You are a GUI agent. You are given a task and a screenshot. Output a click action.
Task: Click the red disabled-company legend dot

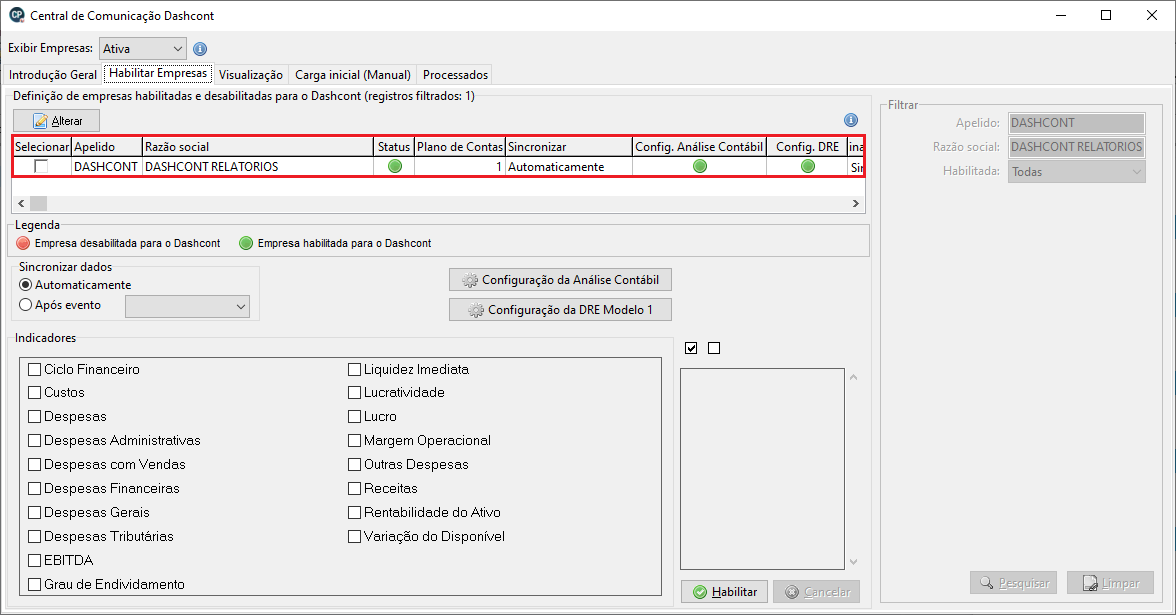23,243
